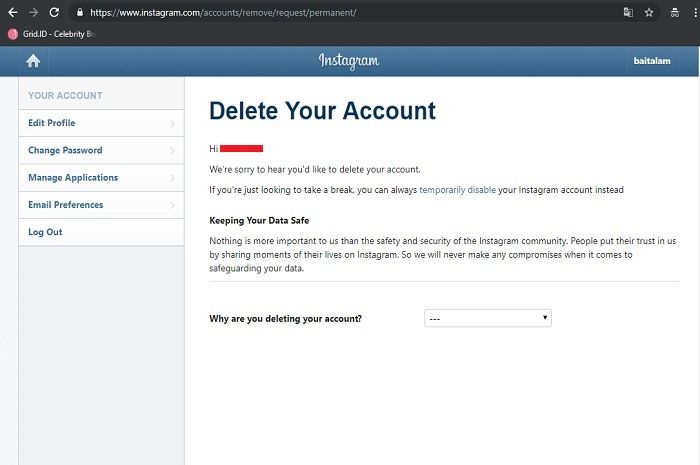Expand the Edit Profile chevron arrow
The width and height of the screenshot is (700, 465).
click(x=173, y=123)
